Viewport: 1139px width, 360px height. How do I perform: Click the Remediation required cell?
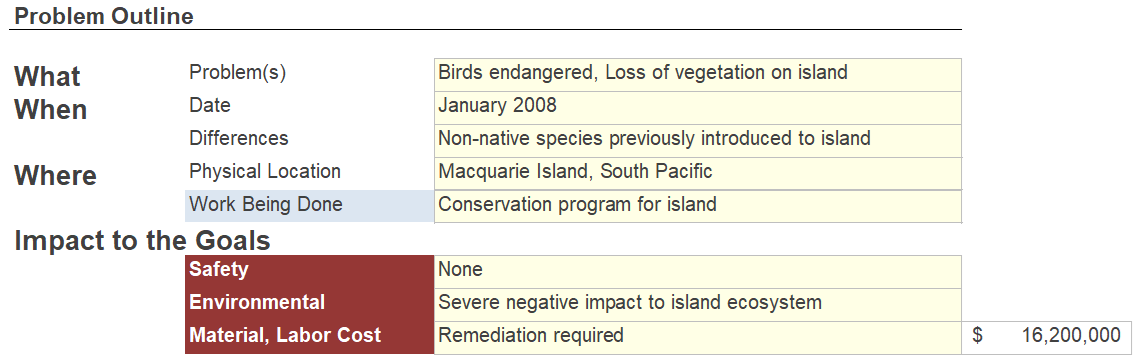697,338
